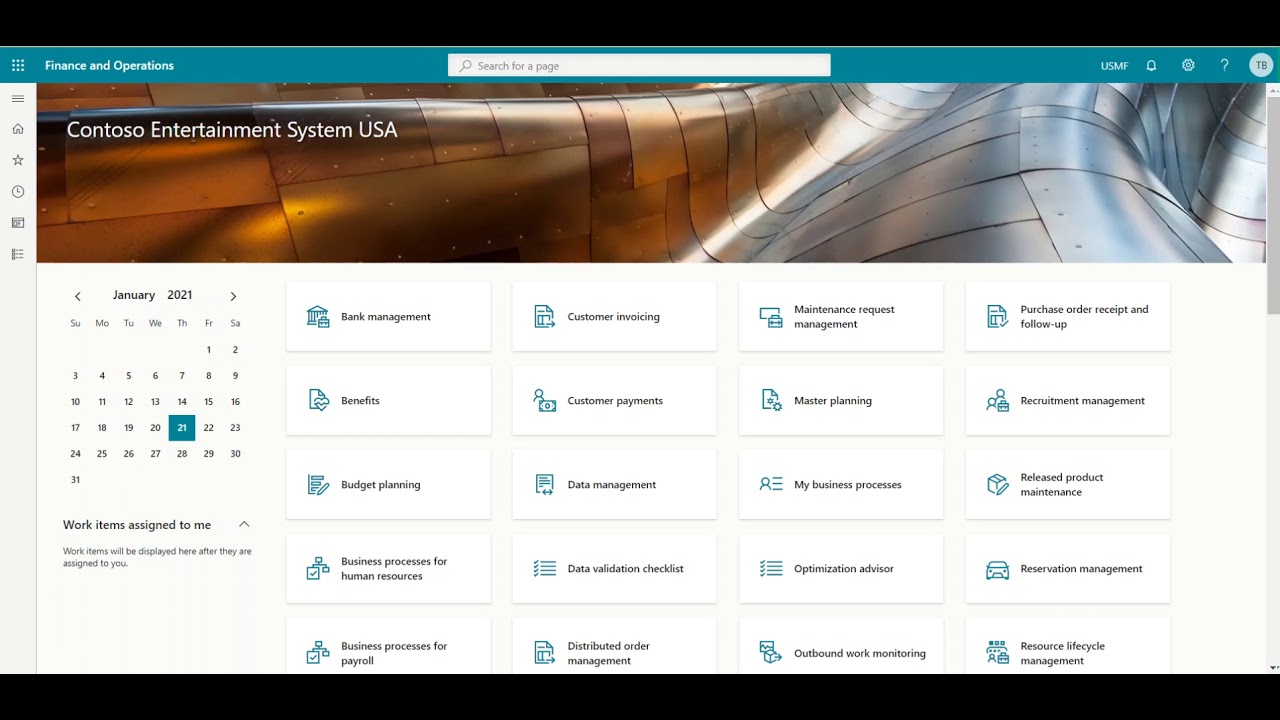Open Data validation checklist workspace

click(614, 569)
